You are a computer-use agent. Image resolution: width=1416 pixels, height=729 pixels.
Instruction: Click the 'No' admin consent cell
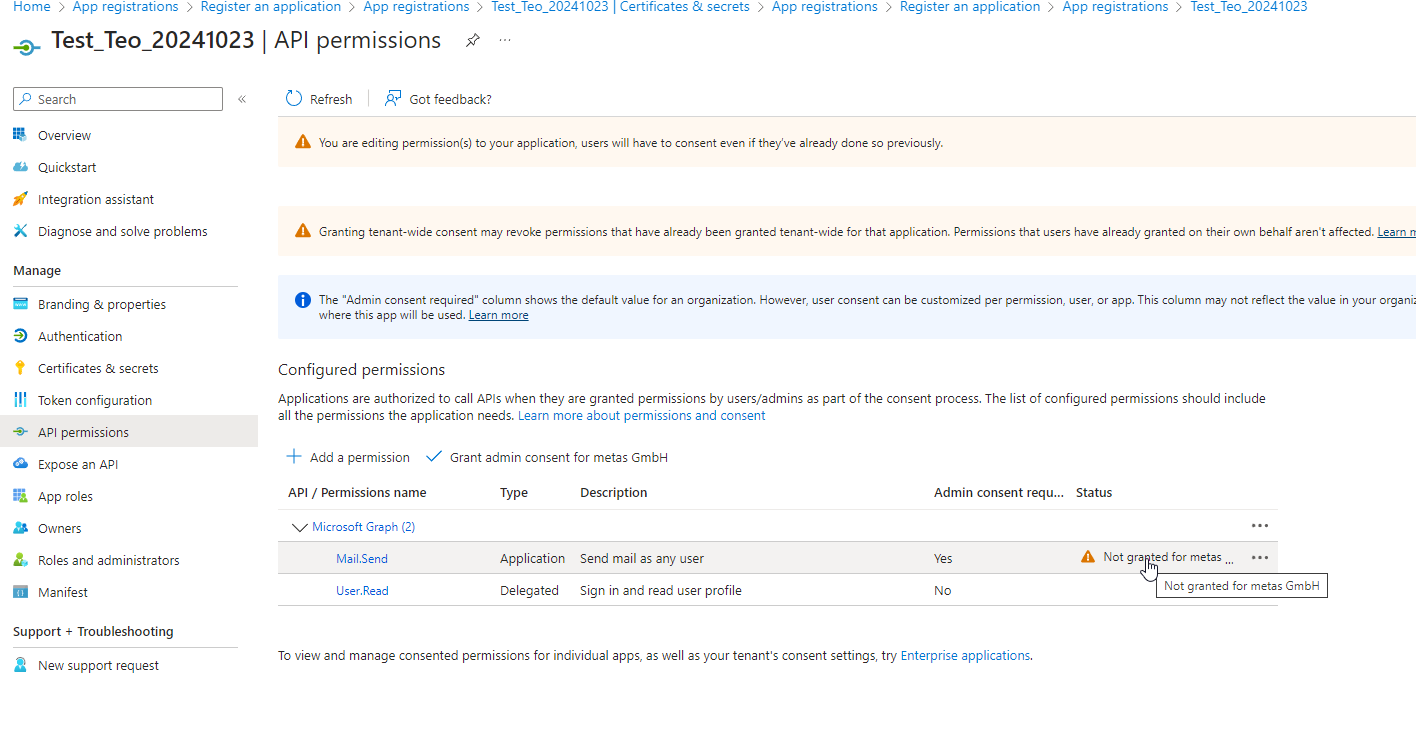click(x=942, y=590)
